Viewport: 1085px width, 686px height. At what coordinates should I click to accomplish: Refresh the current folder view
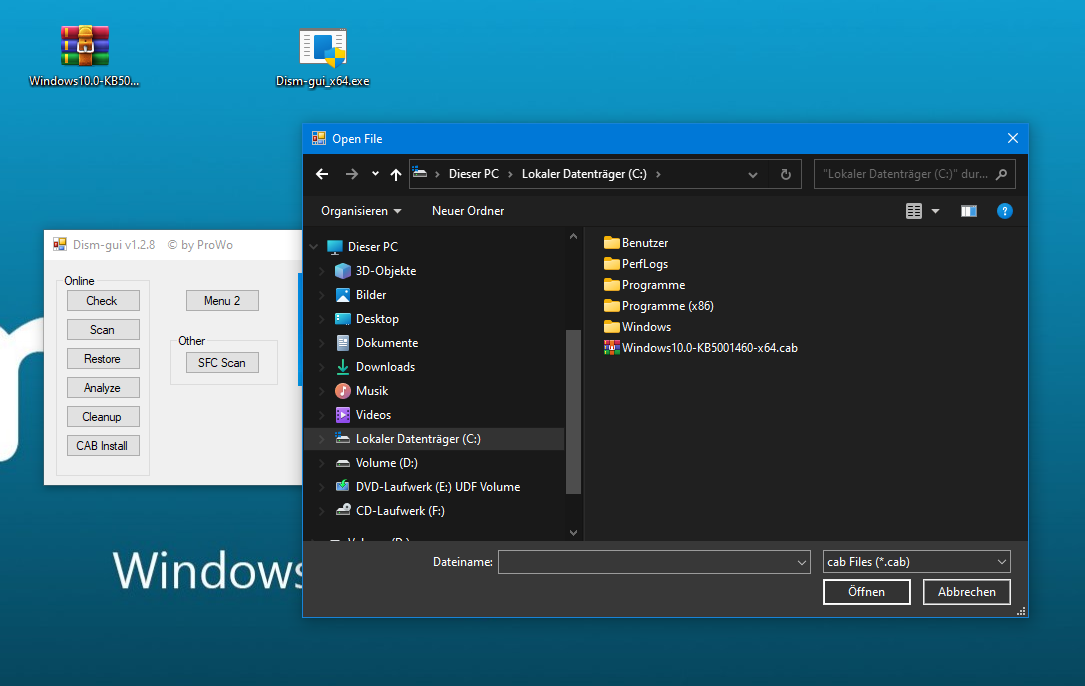[785, 174]
